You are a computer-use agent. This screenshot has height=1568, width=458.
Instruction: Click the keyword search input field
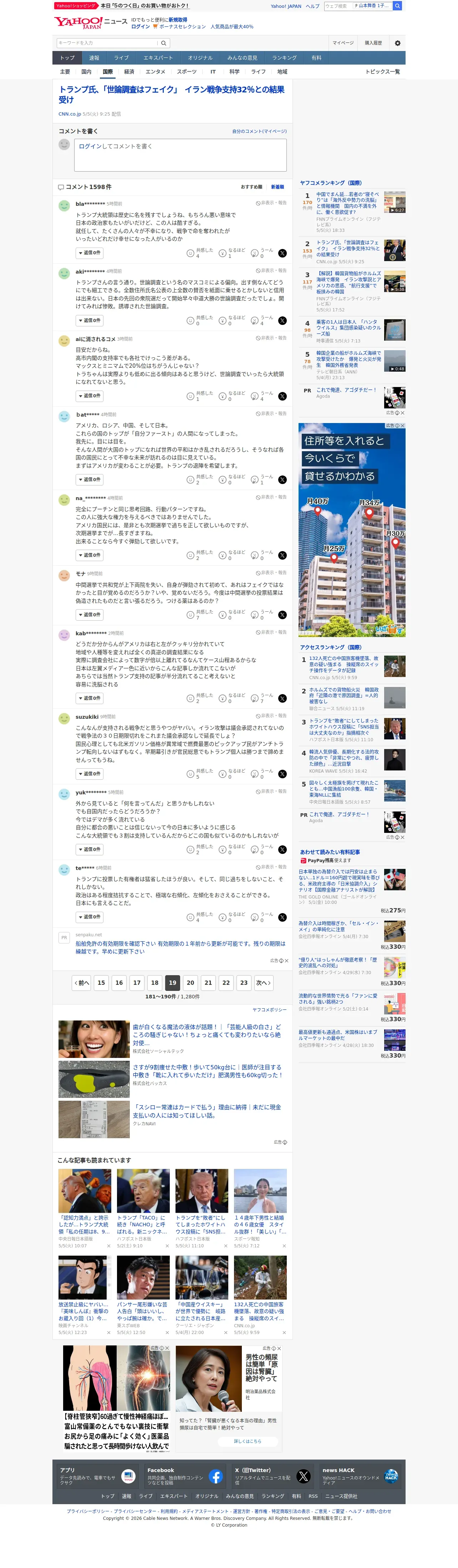[107, 43]
